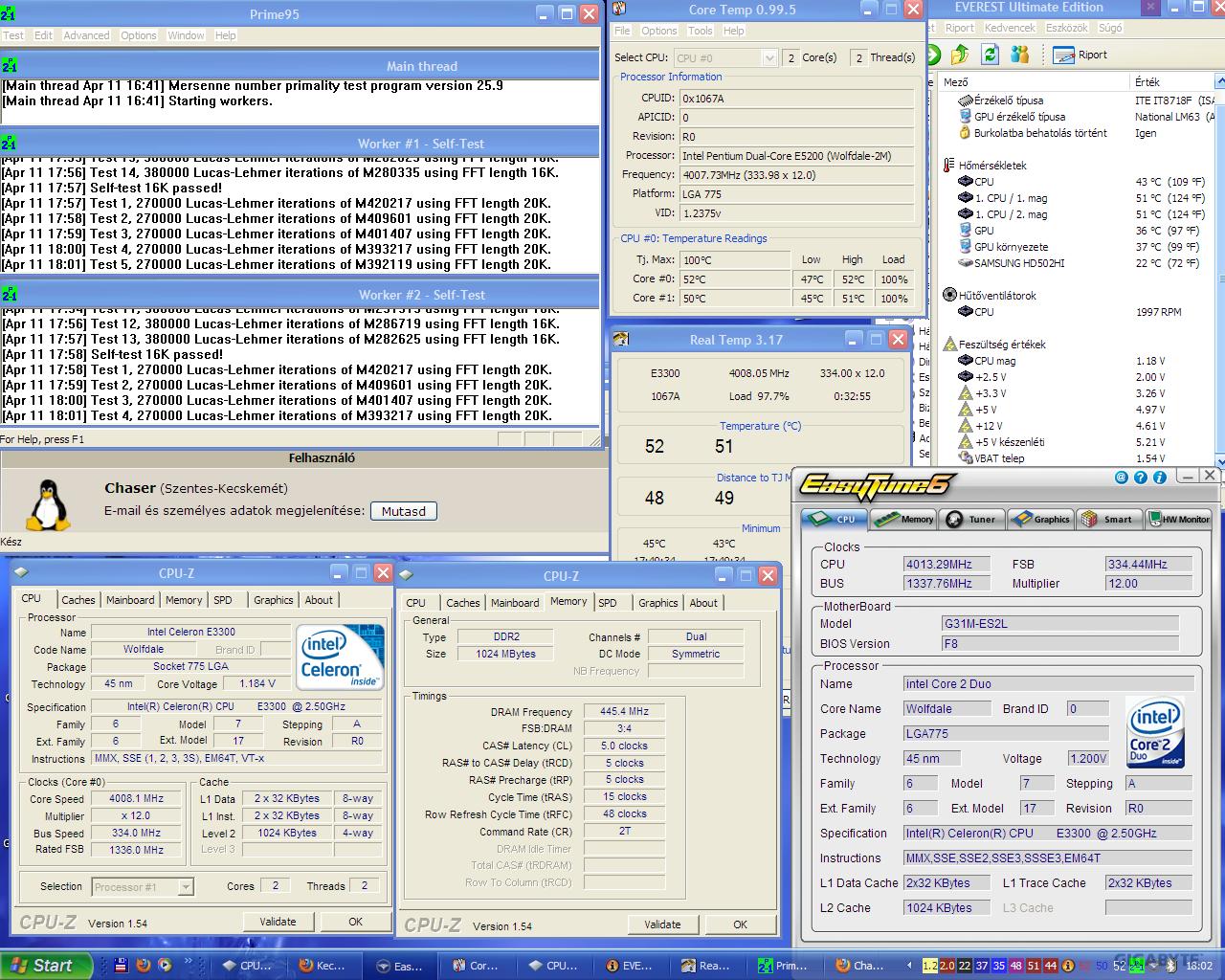
Task: Click the Real Temp title bar icon
Action: [621, 340]
